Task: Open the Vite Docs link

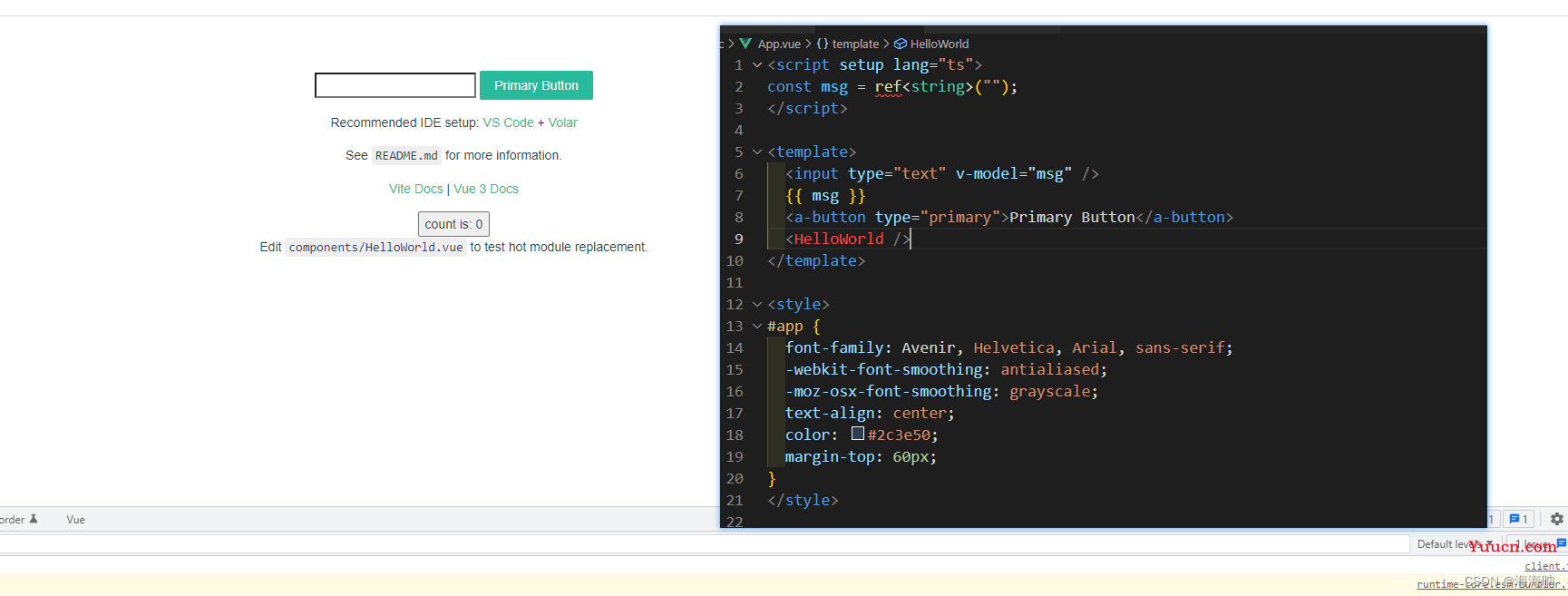Action: (416, 189)
